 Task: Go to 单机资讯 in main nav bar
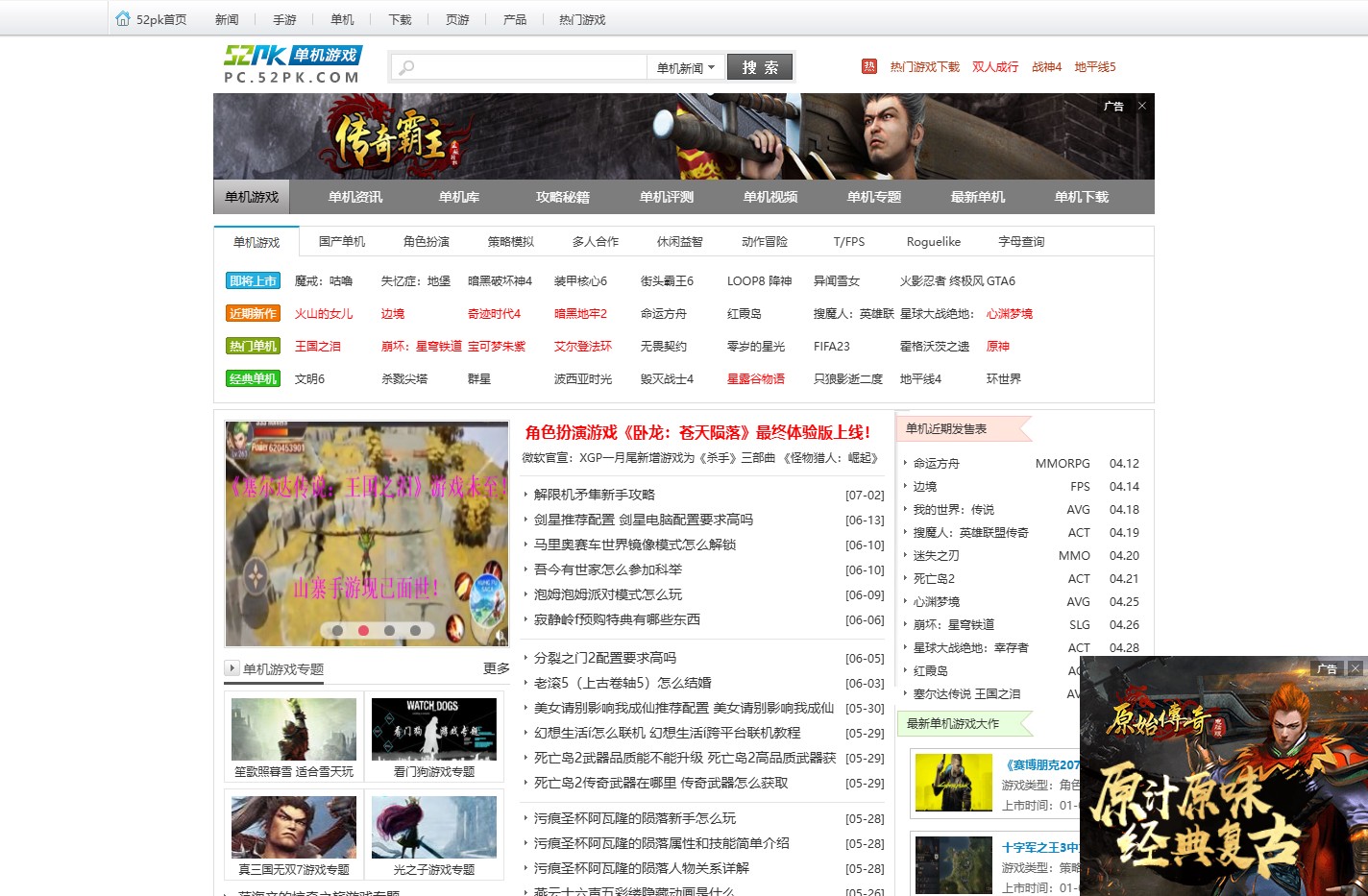tap(355, 197)
